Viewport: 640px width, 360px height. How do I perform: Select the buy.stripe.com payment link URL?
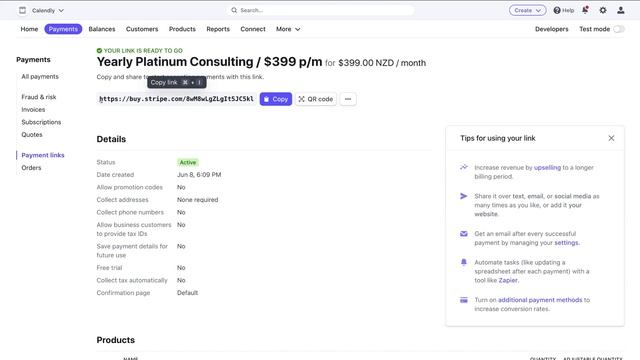pyautogui.click(x=177, y=99)
